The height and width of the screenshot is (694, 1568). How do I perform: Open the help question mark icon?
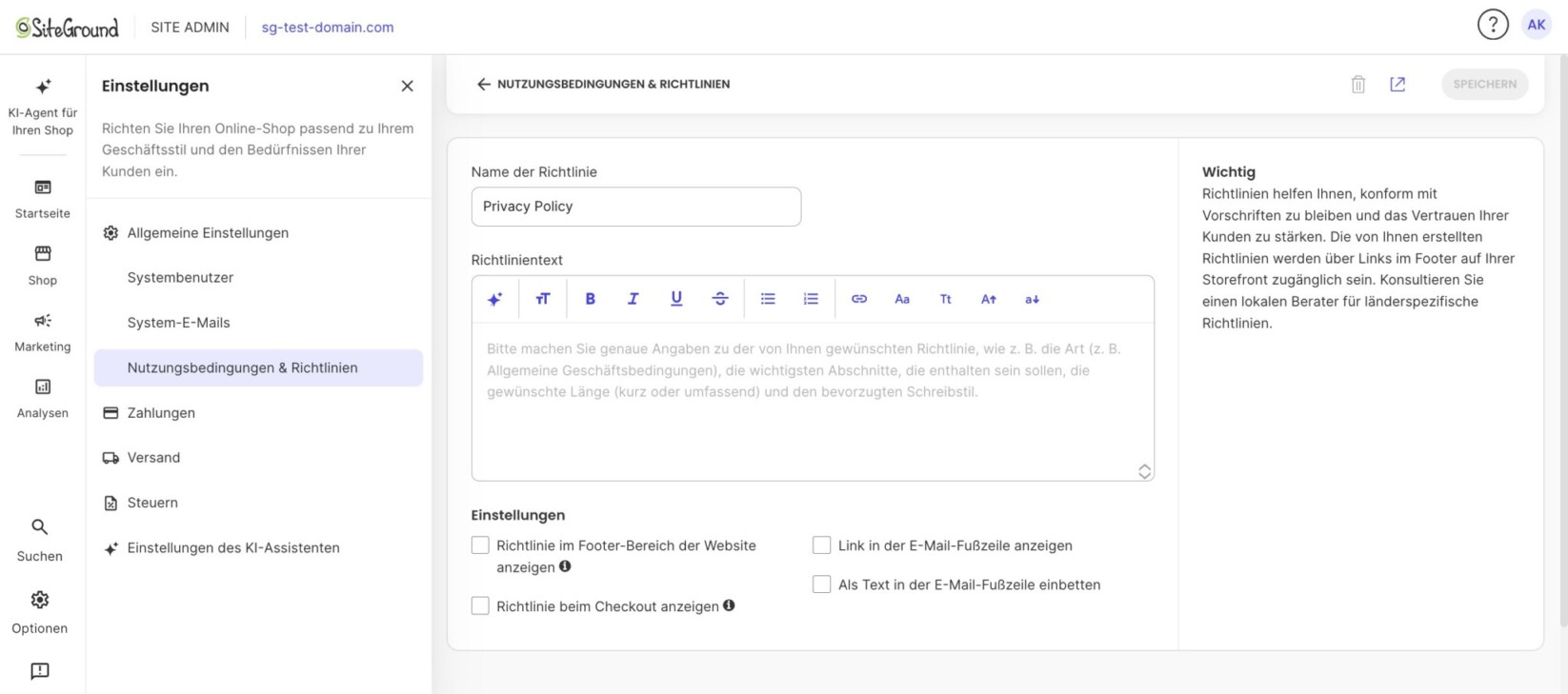(1493, 25)
